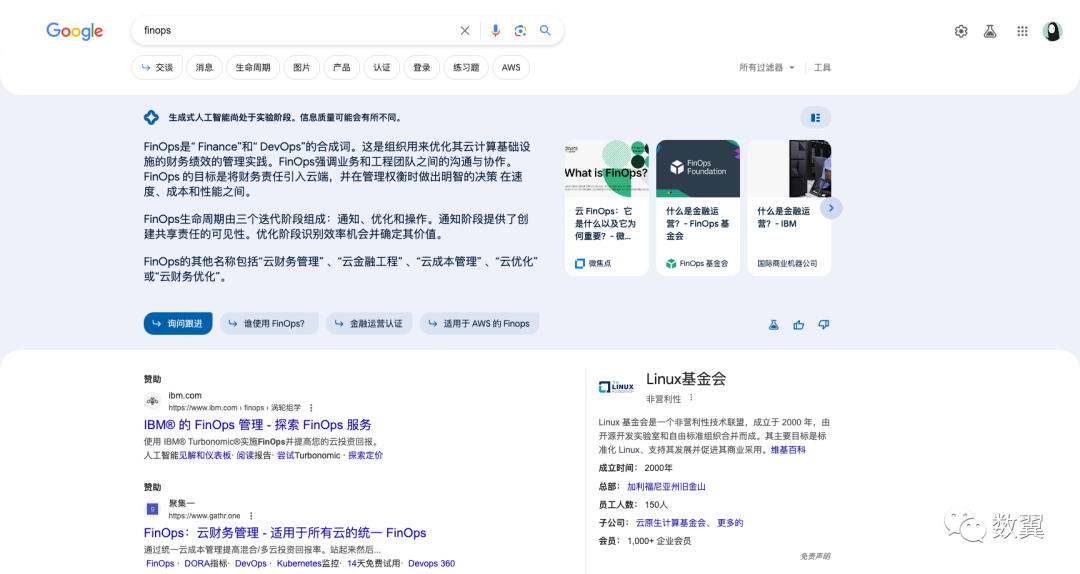Open the 工具 search tools

point(822,68)
